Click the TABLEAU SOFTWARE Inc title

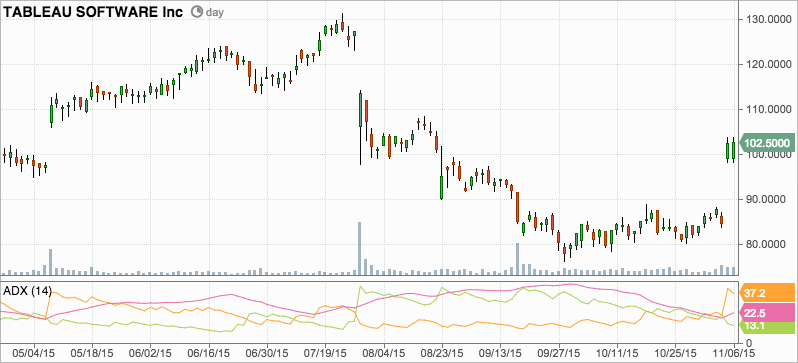point(94,12)
